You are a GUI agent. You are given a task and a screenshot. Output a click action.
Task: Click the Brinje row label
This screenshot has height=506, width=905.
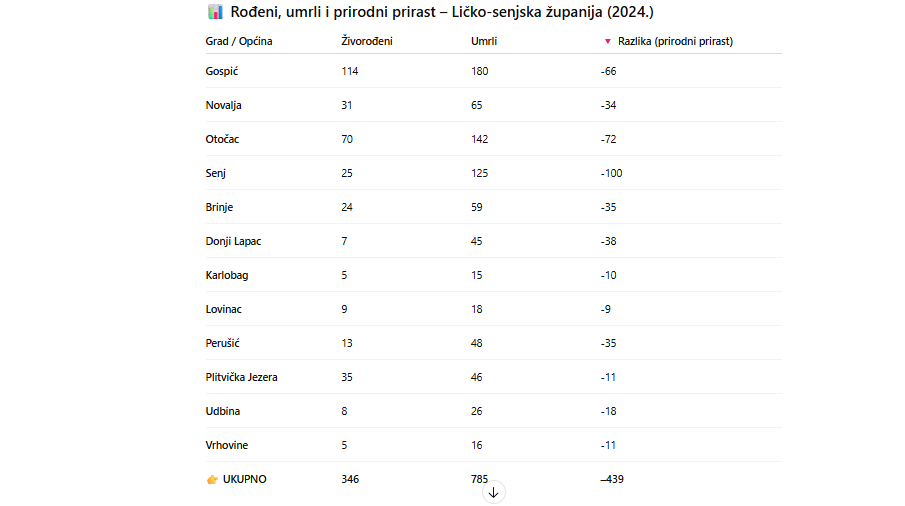click(219, 207)
